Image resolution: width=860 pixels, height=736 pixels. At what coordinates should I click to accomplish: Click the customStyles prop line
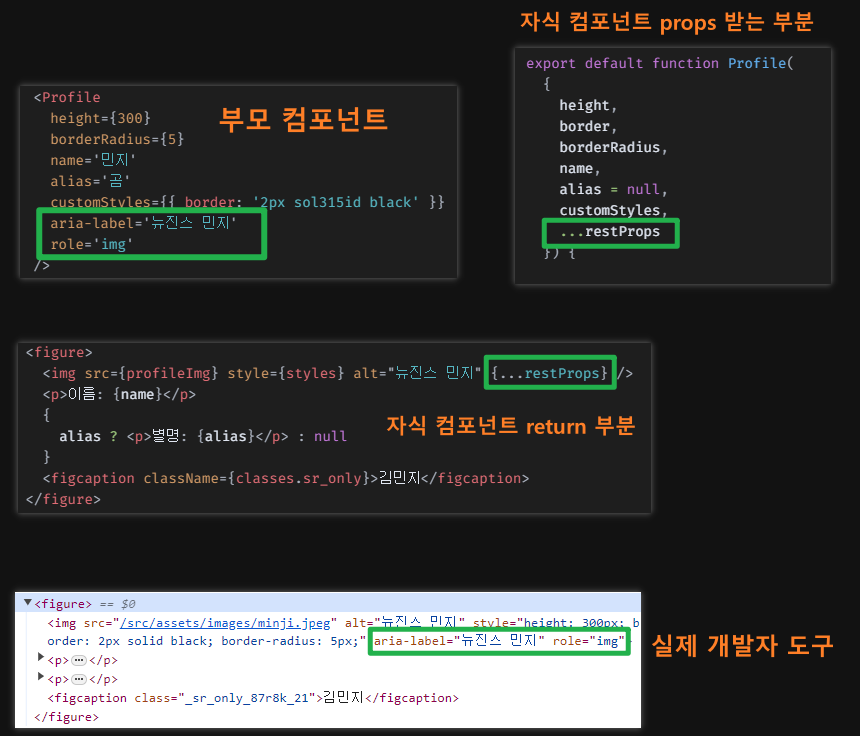click(x=247, y=202)
